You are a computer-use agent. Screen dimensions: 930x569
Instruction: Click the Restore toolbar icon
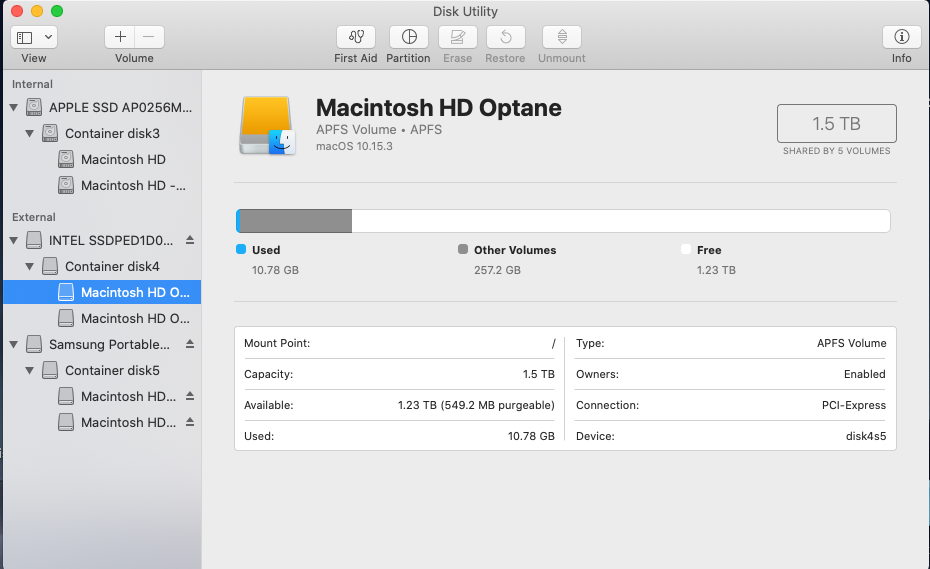point(505,37)
